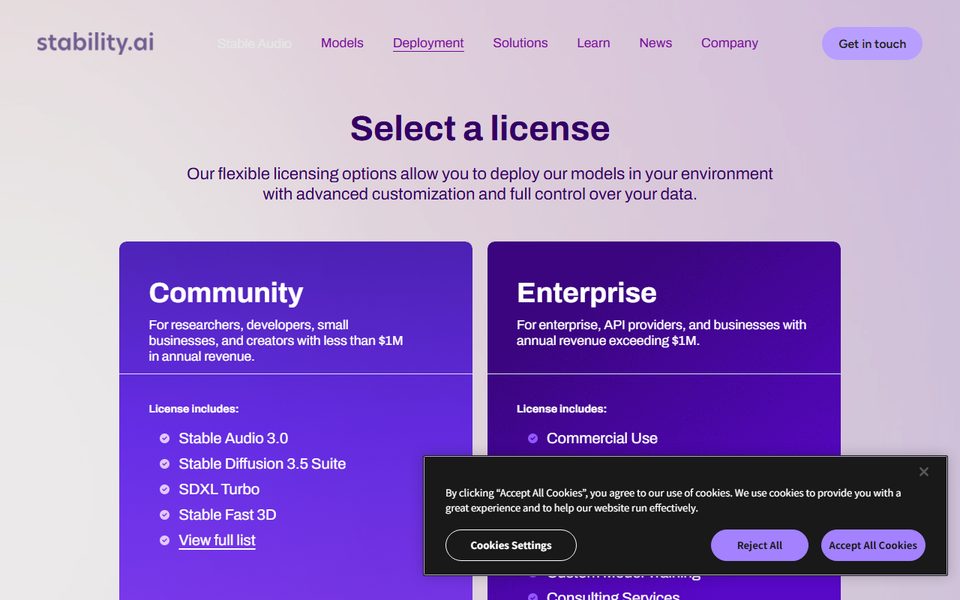Click the checkmark icon beside Commercial Use

coord(533,438)
